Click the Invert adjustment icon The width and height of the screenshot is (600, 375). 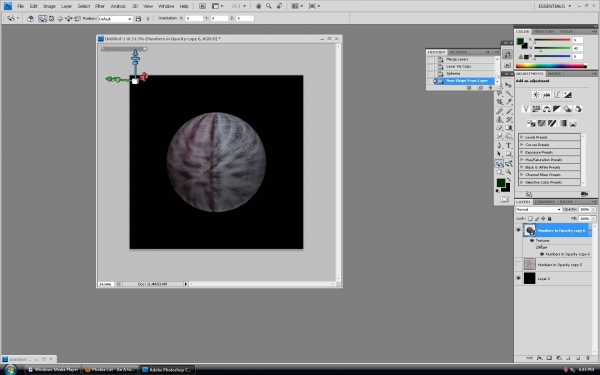[x=531, y=123]
